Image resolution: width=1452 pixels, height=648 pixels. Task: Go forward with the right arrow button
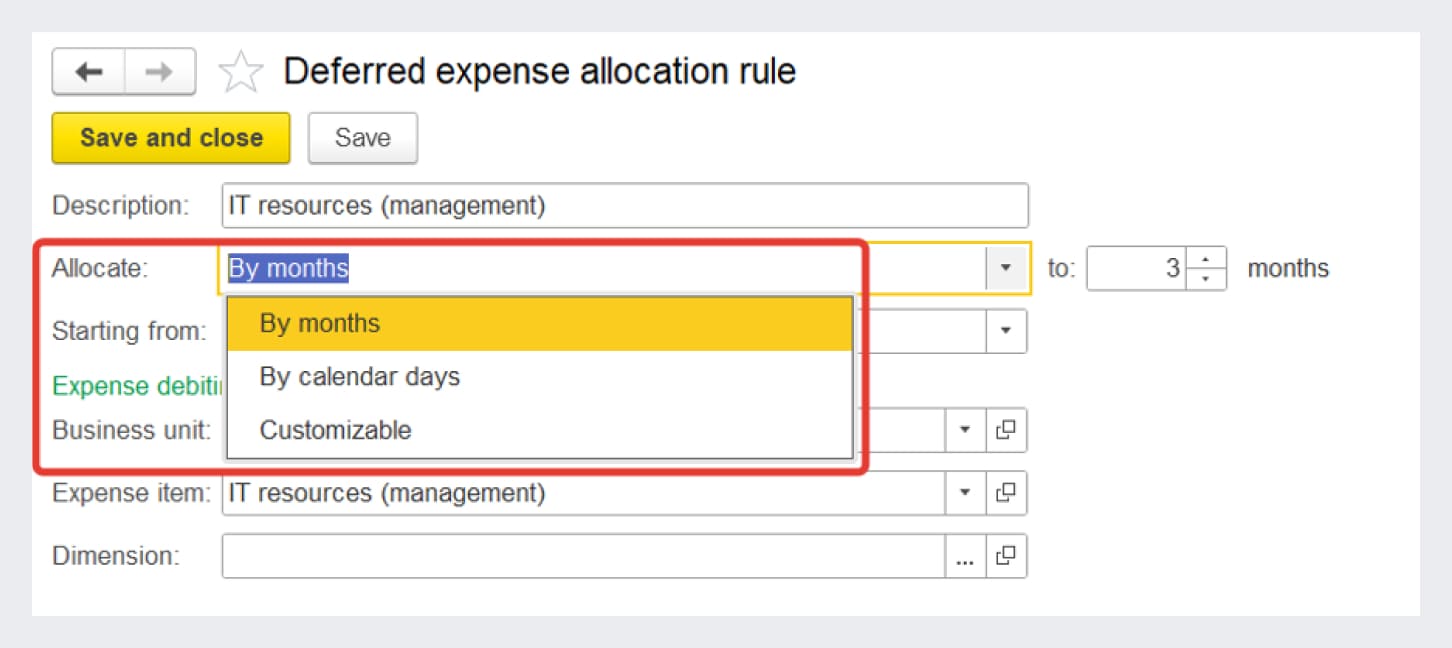[160, 72]
